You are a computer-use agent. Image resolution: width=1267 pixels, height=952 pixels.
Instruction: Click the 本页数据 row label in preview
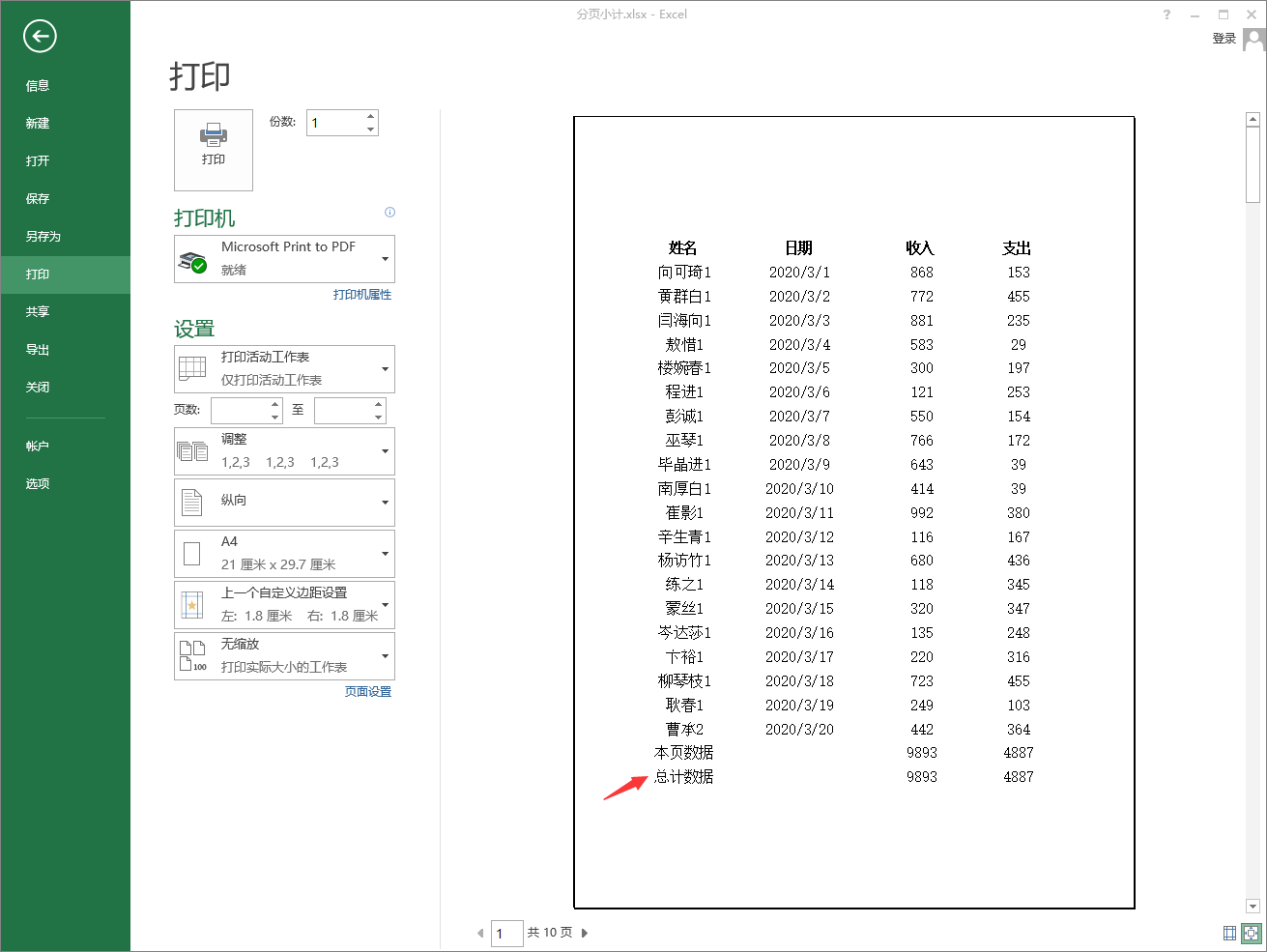(x=684, y=753)
